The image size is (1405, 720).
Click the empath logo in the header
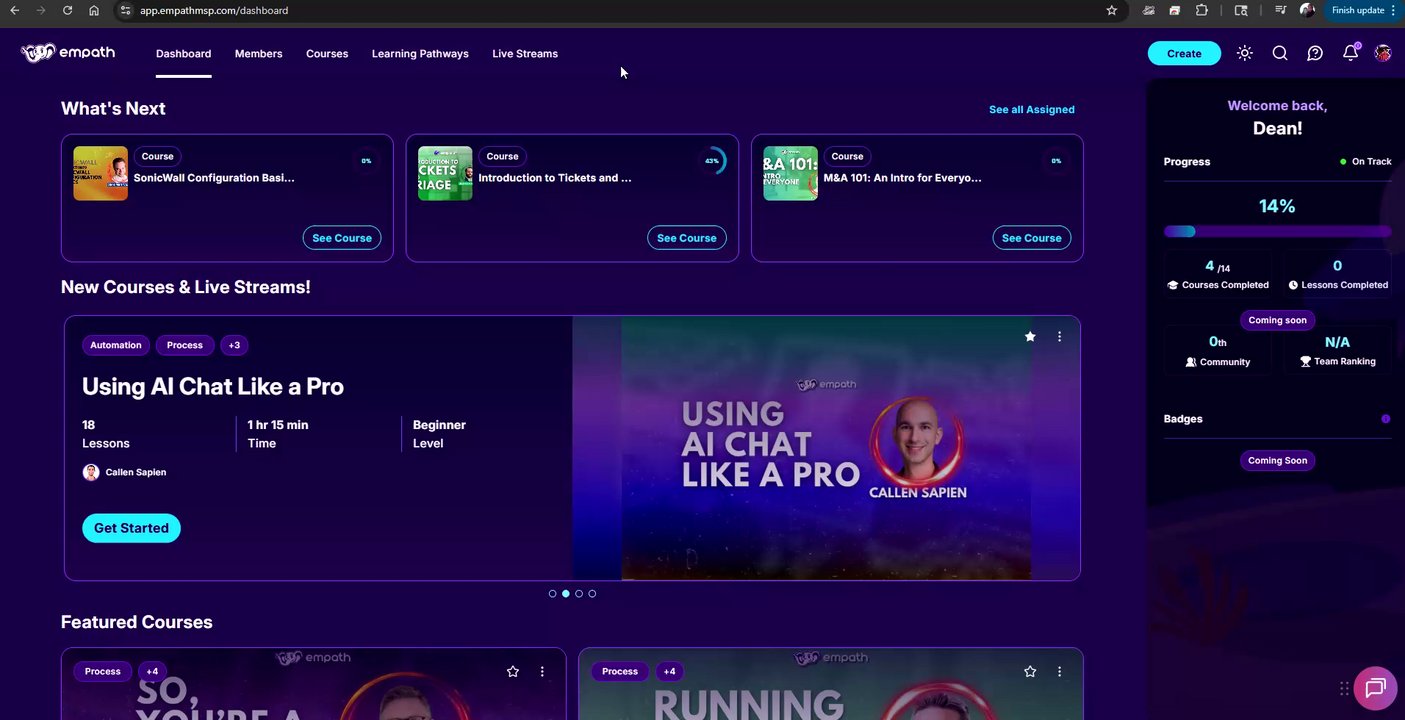[68, 53]
